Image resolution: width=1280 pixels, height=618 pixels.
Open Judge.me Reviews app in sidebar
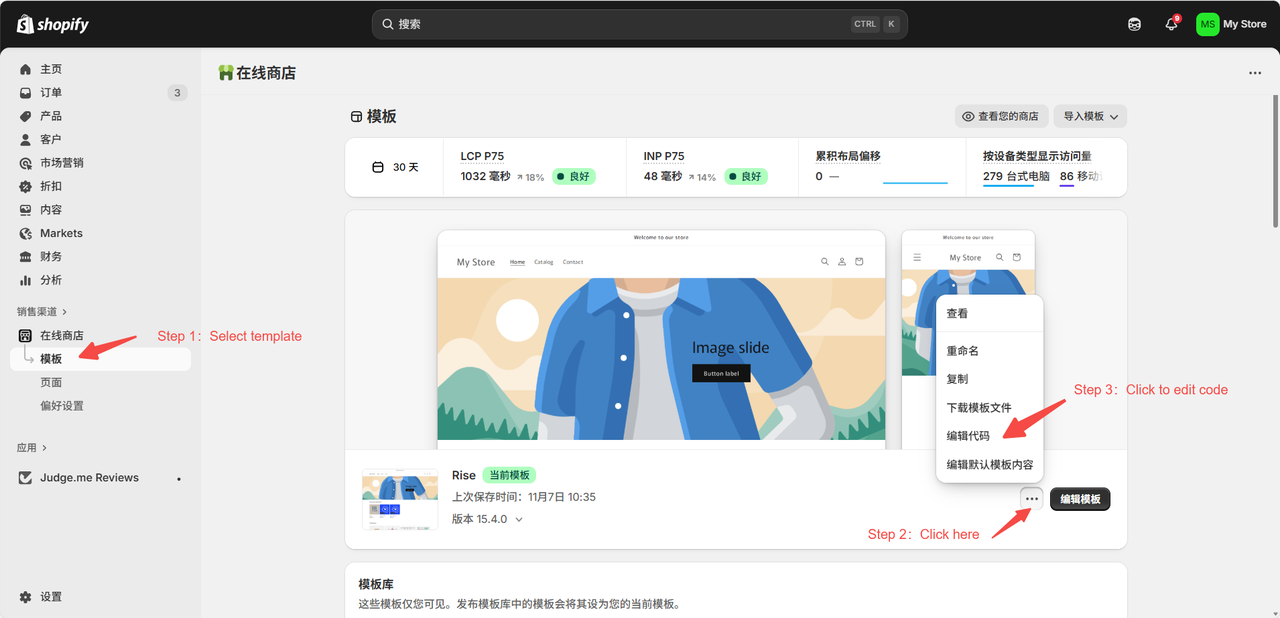click(89, 478)
